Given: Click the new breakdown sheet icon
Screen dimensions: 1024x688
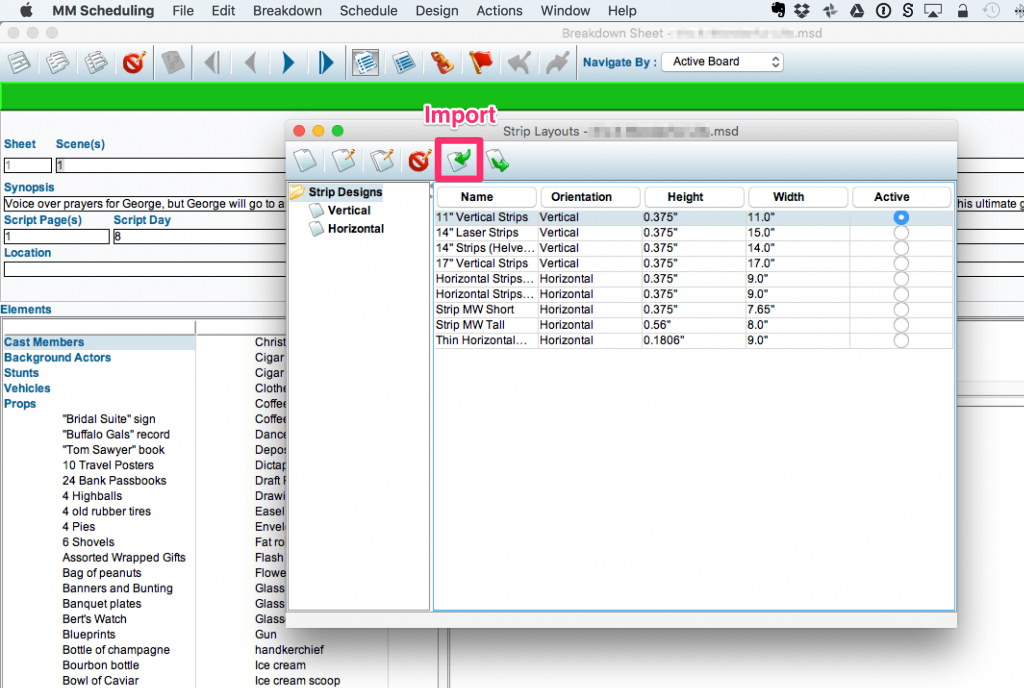Looking at the screenshot, I should click(x=20, y=63).
